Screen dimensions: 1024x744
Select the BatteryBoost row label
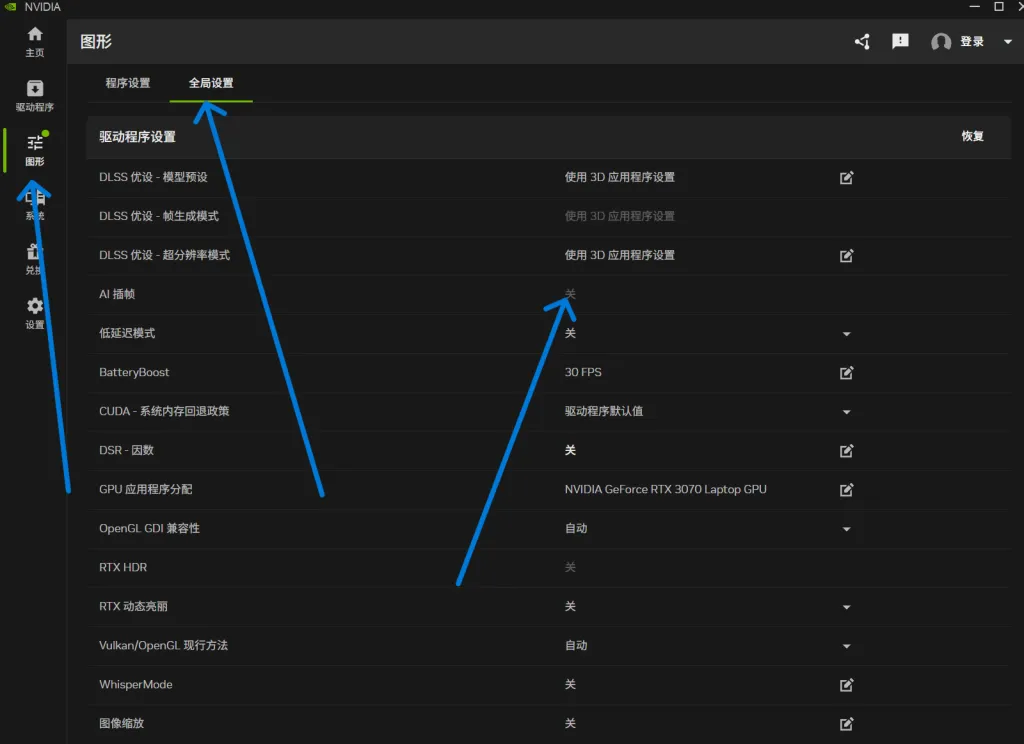coord(134,372)
